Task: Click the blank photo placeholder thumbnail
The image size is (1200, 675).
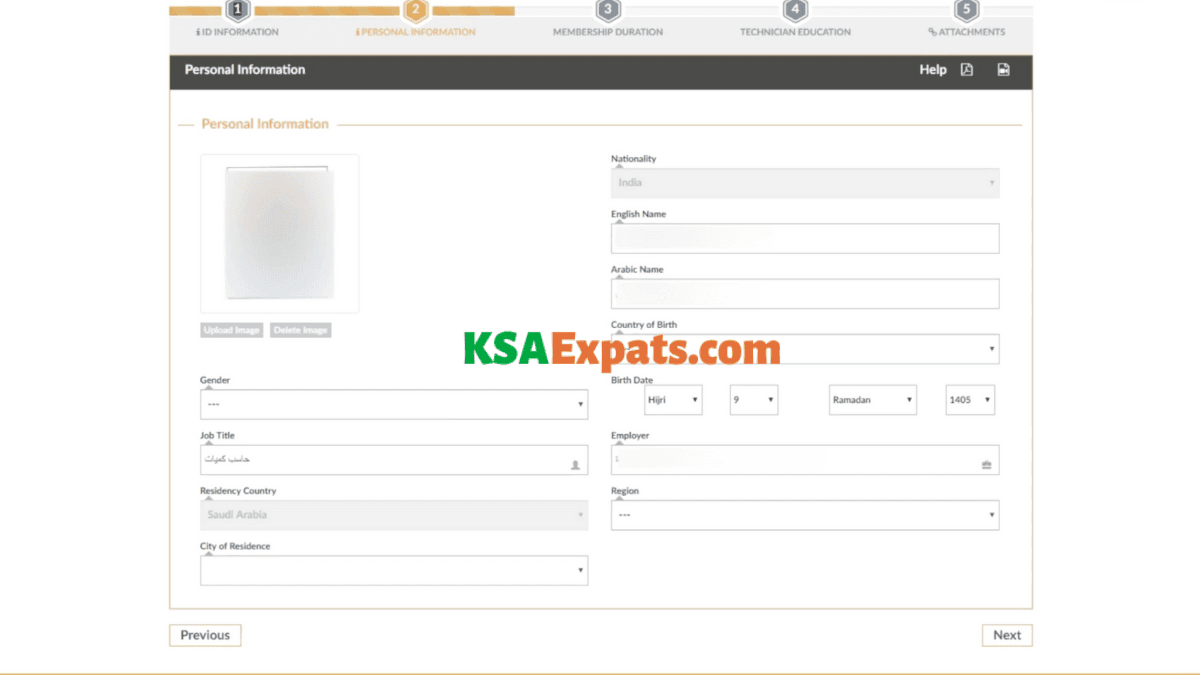Action: coord(279,232)
